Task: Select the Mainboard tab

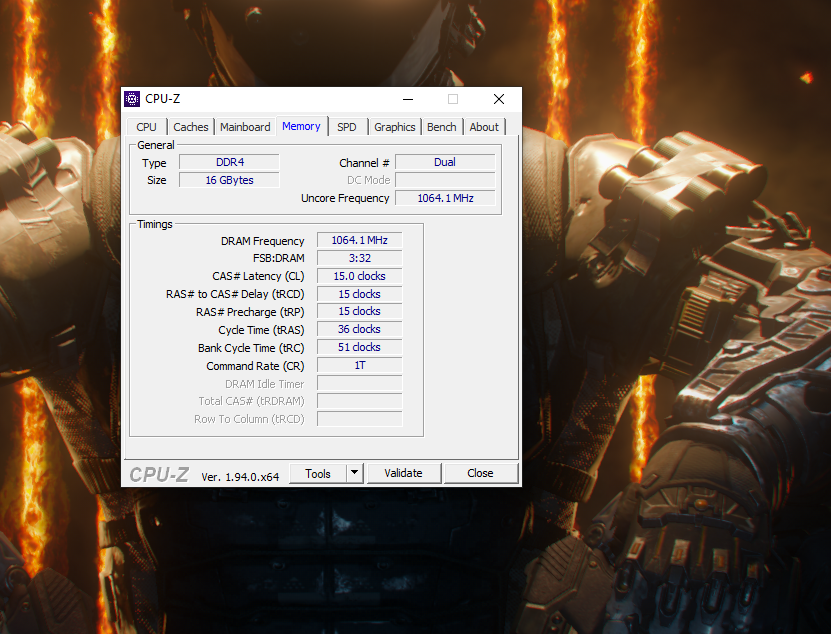Action: (x=245, y=127)
